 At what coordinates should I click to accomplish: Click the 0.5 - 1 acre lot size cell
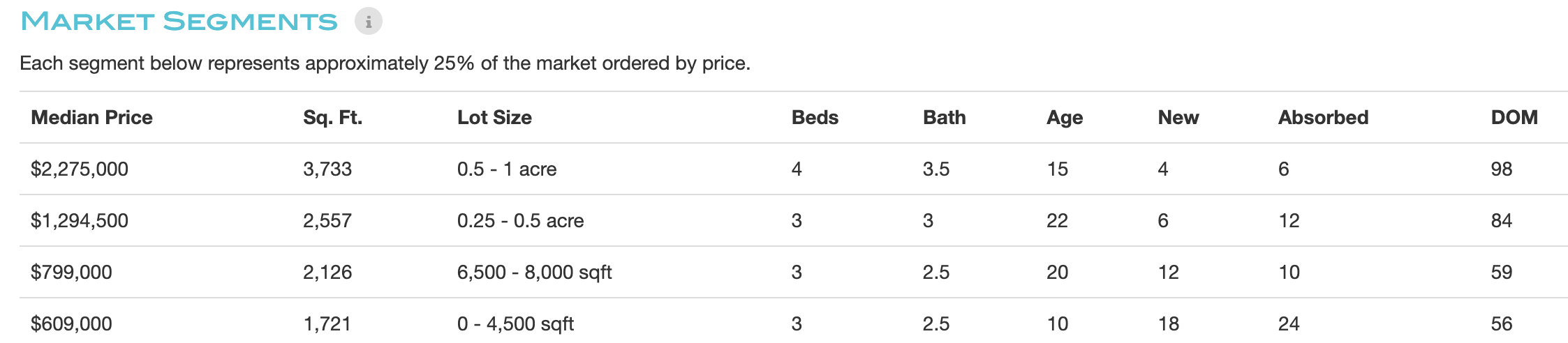[507, 169]
